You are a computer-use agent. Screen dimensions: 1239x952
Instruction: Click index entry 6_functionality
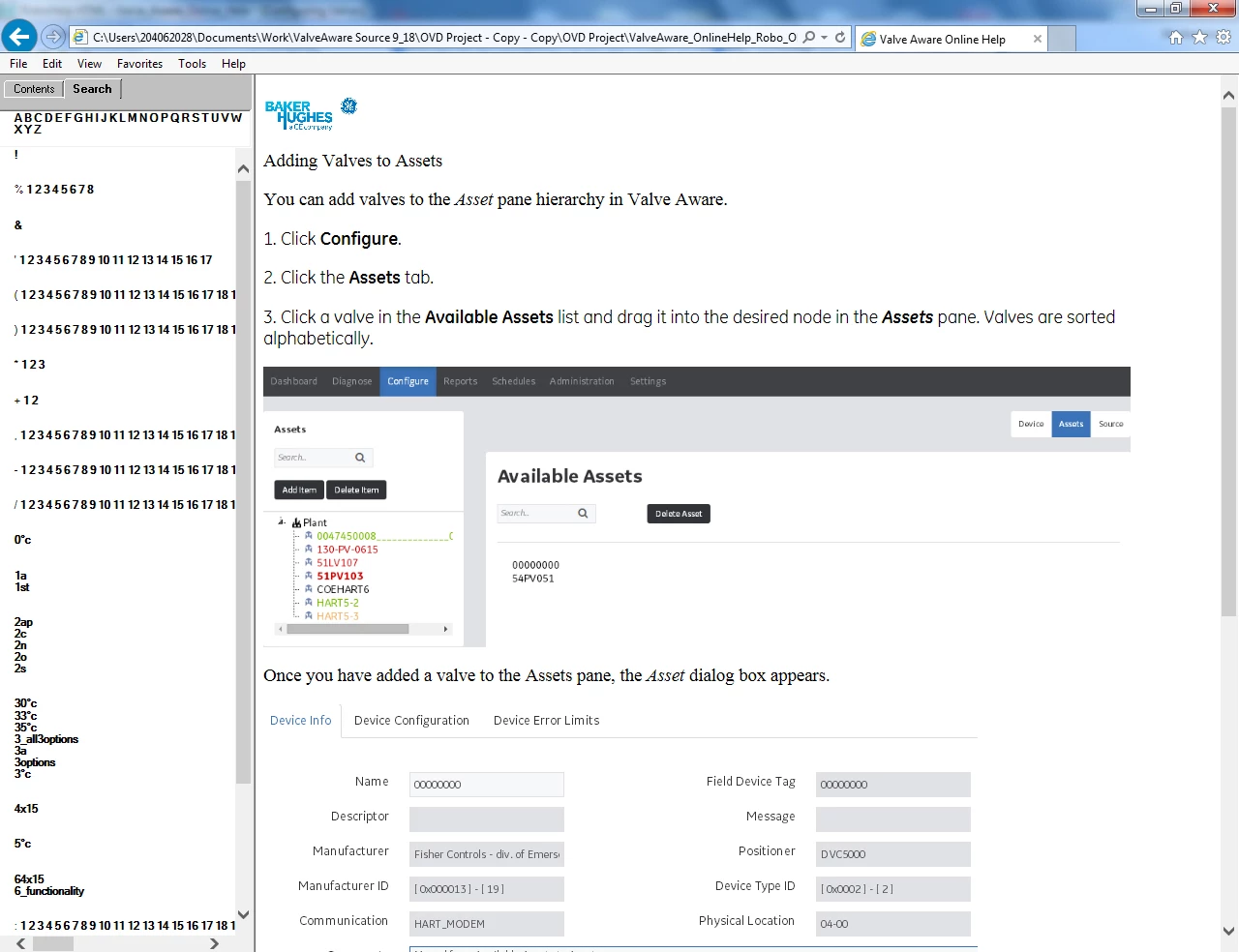point(48,891)
